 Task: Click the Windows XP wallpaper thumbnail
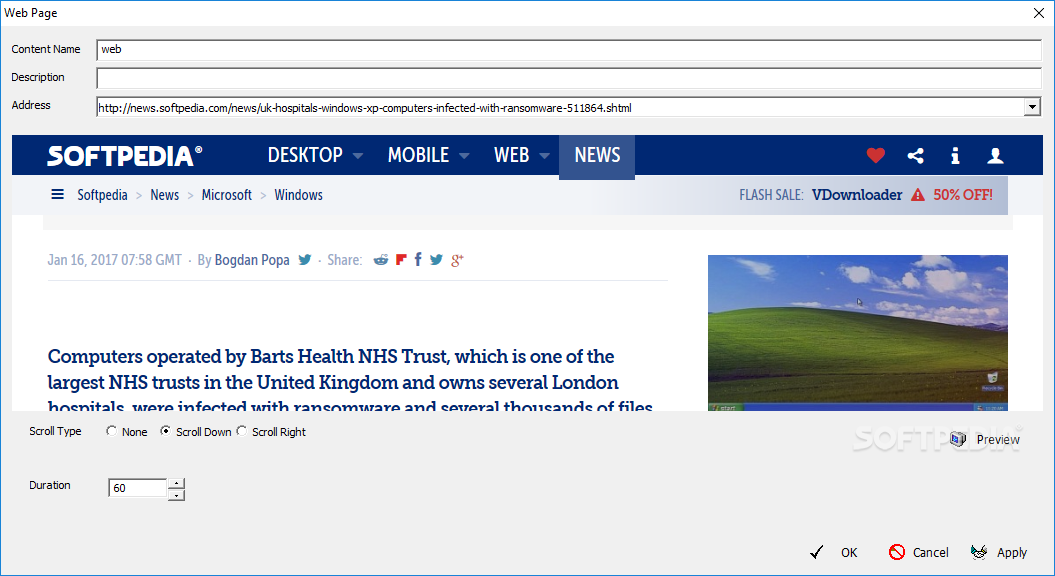(858, 333)
